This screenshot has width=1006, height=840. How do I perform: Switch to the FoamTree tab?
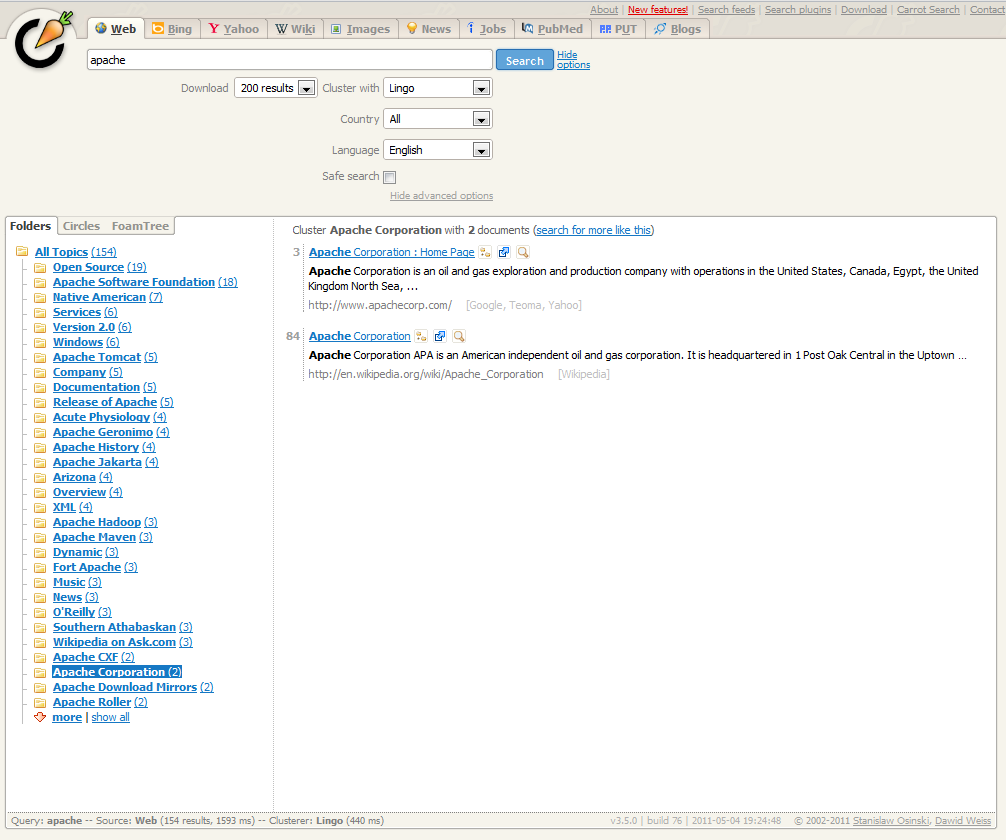(x=139, y=226)
